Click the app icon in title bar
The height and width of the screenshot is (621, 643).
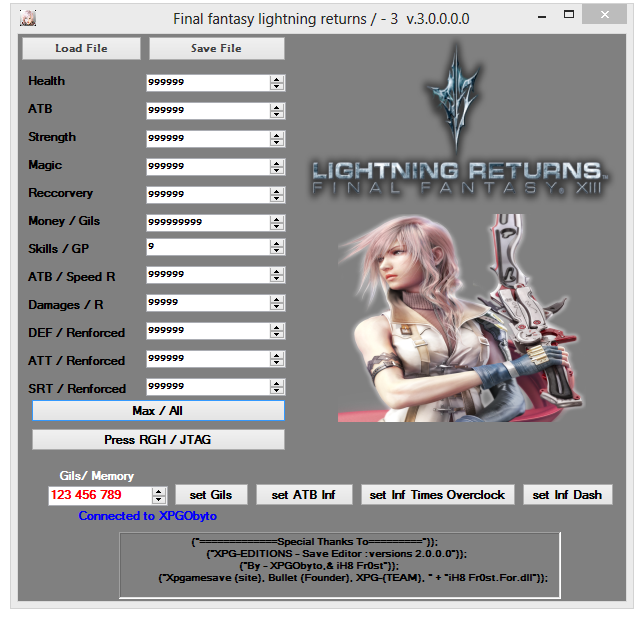coord(29,19)
